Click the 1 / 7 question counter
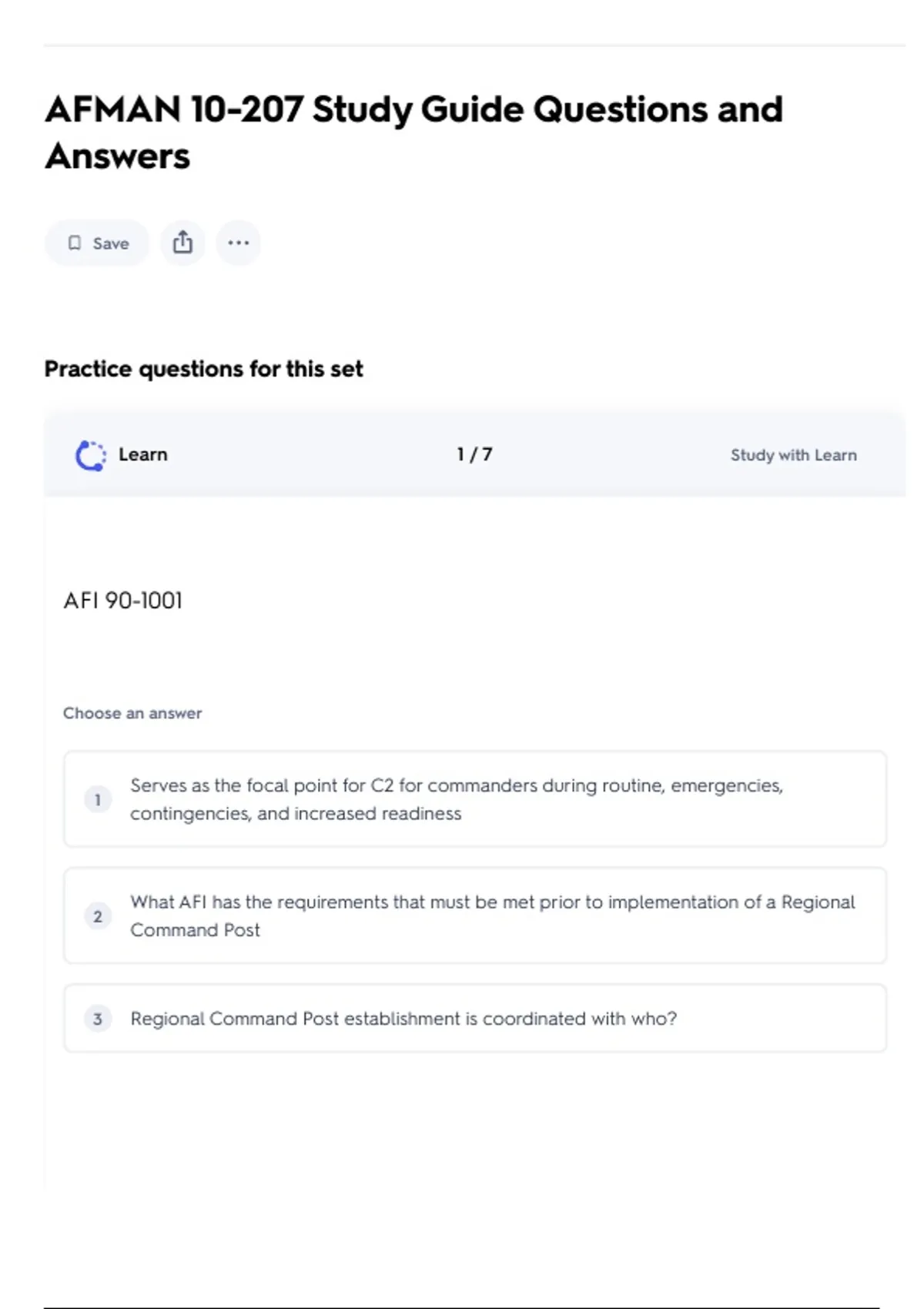The image size is (924, 1309). point(474,454)
